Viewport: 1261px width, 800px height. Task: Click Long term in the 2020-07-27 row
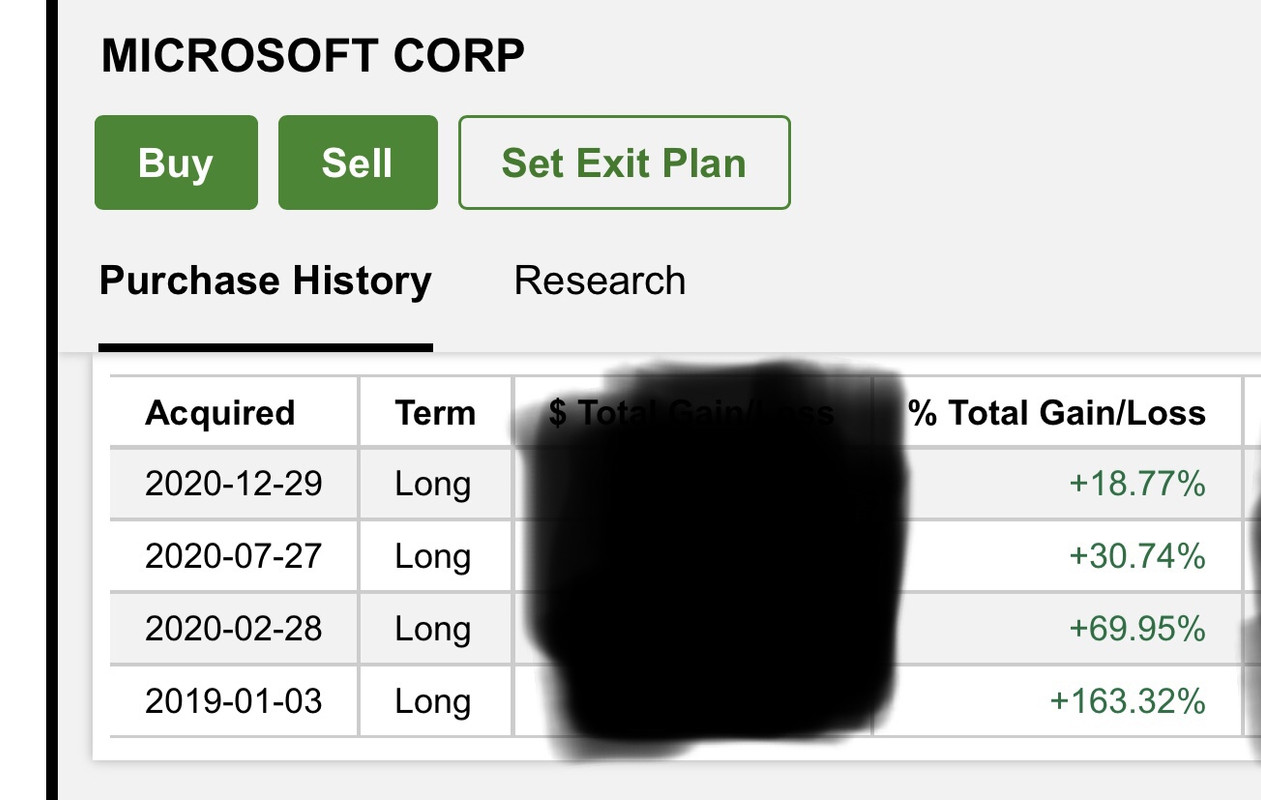pos(432,556)
